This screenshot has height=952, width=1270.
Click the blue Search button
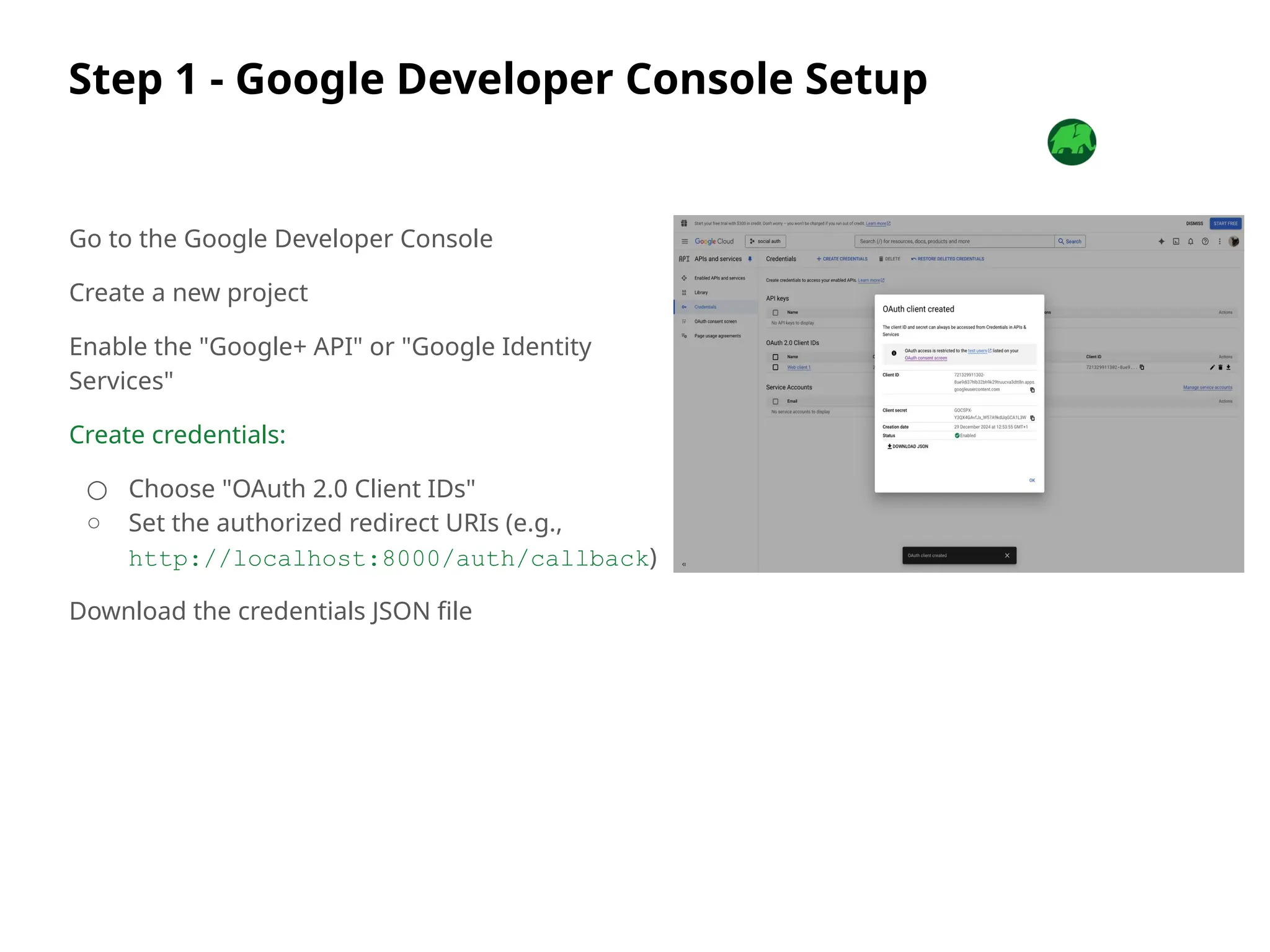[1070, 241]
